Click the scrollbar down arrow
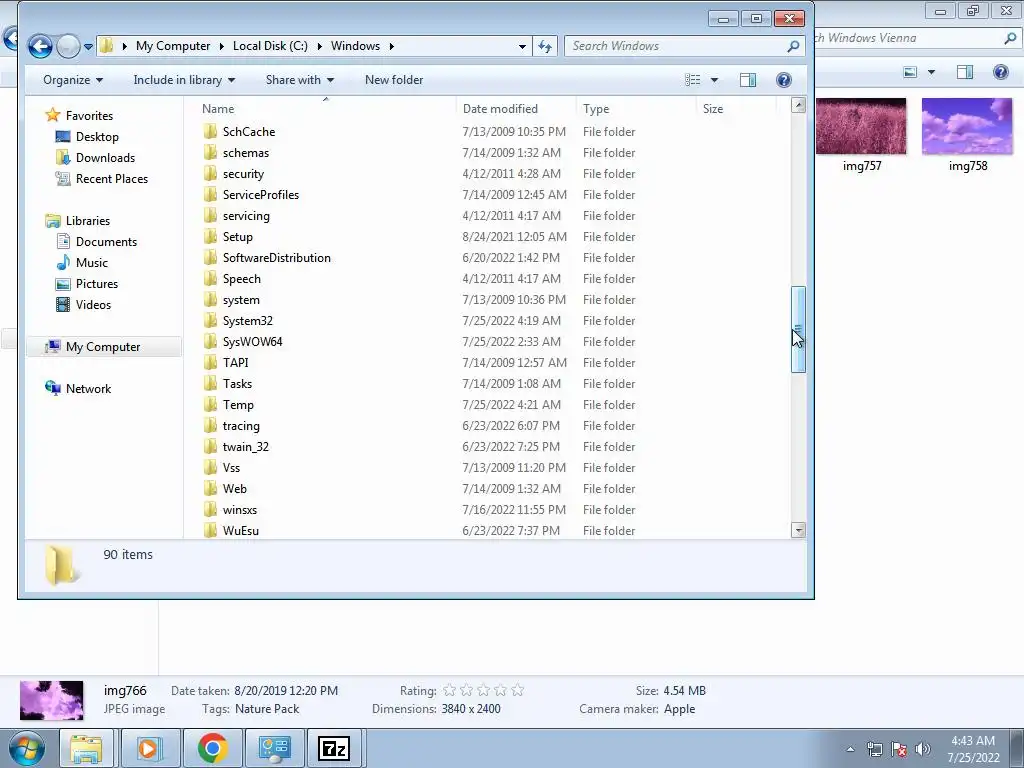 pos(798,530)
